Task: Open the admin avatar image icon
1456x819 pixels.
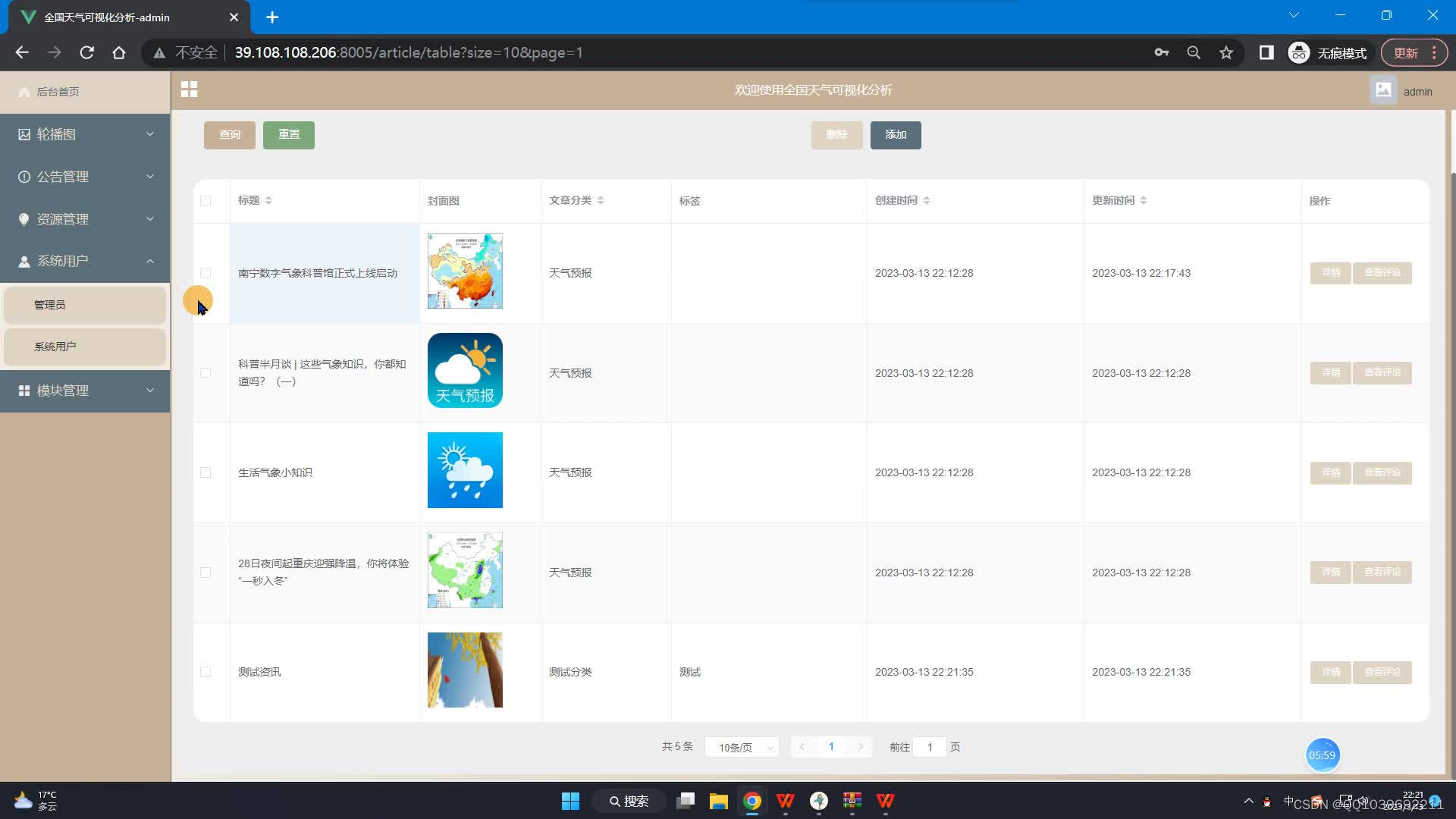Action: click(1383, 90)
